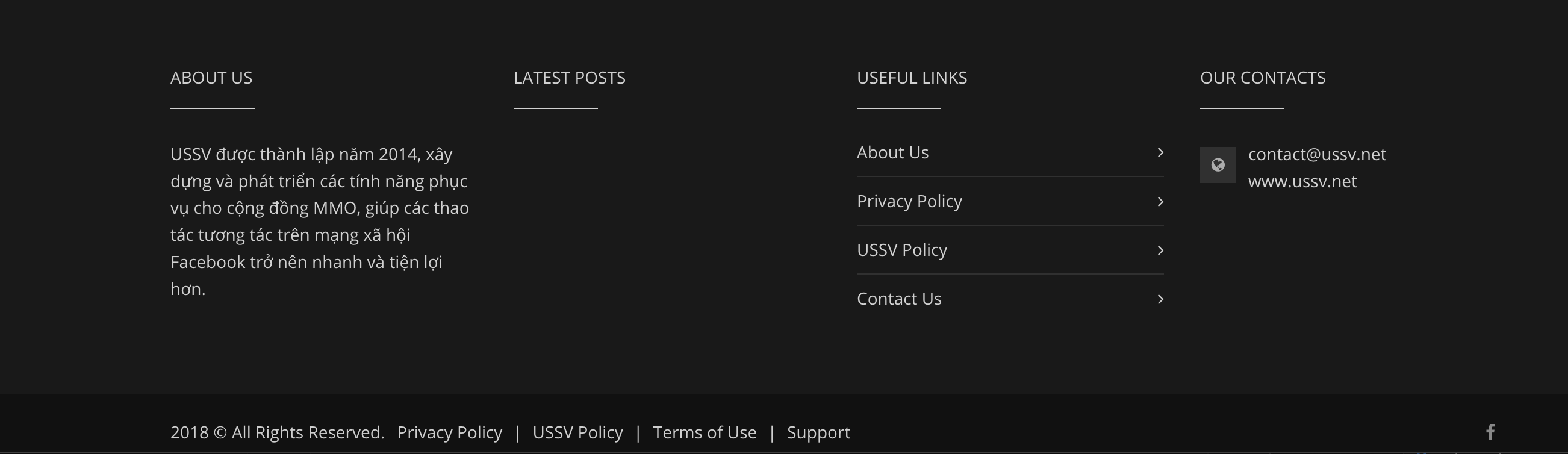
Task: Visit the www.ussv.net website link
Action: click(1302, 181)
